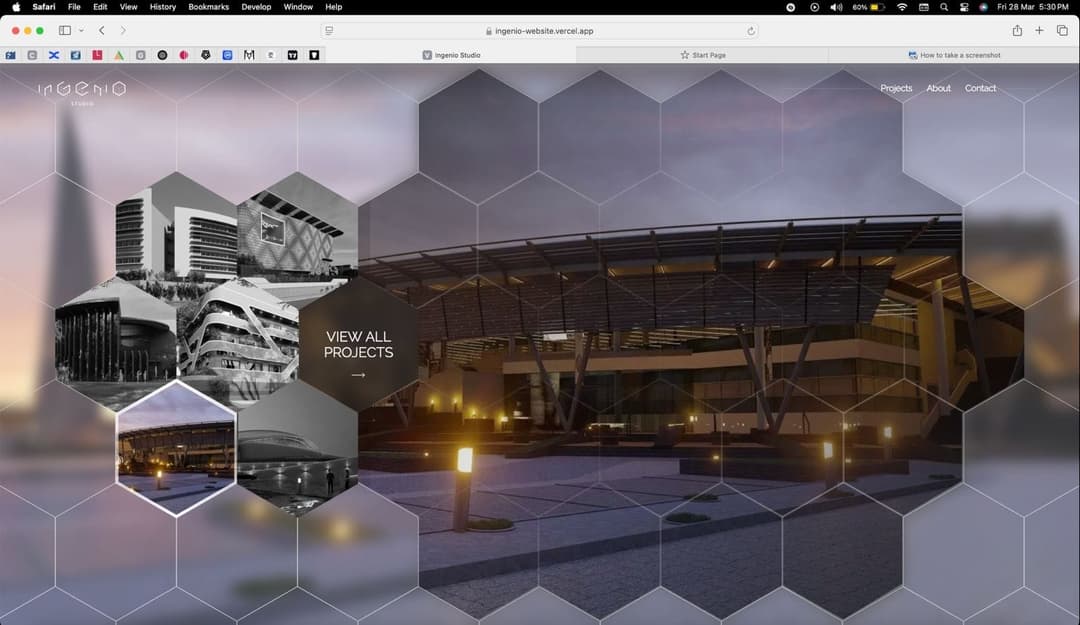Open Control Center from the menu bar
The width and height of the screenshot is (1080, 625).
923,7
